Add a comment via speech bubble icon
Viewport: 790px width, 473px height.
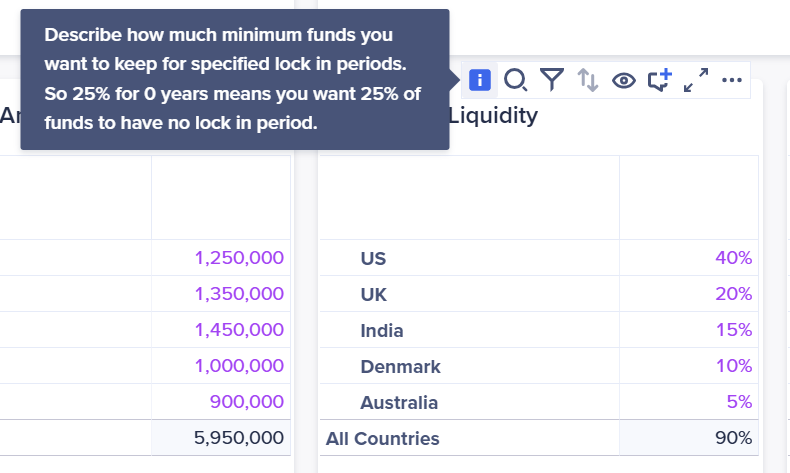pos(660,80)
